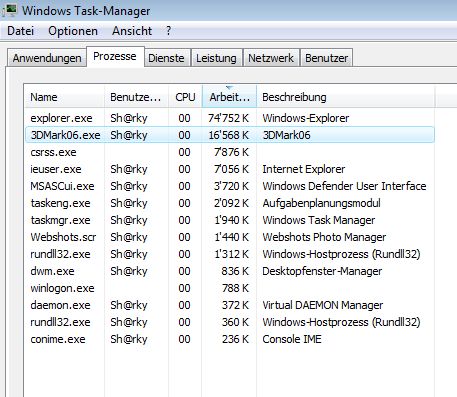
Task: Select the MSASCui.exe process
Action: point(230,186)
